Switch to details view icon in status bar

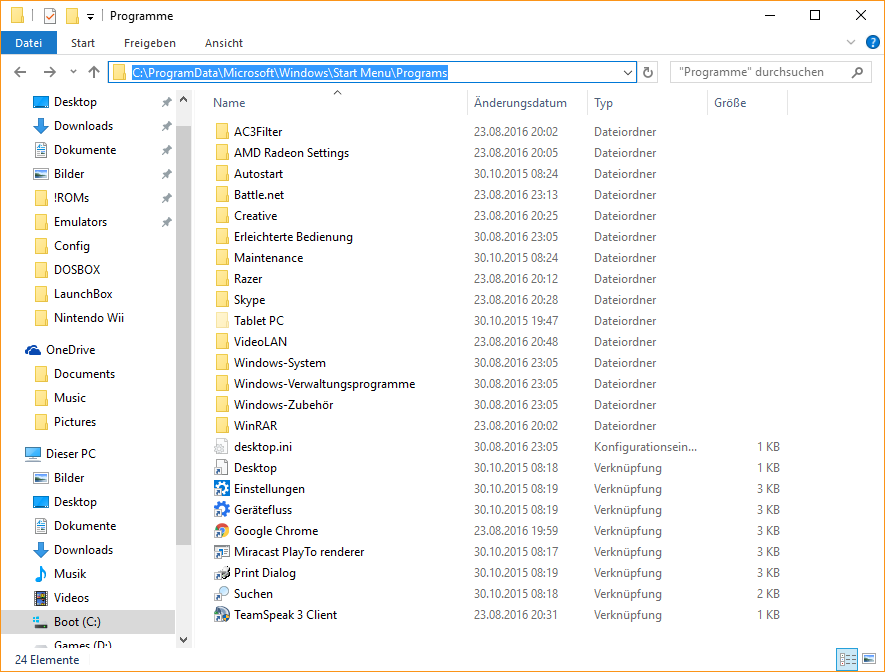(x=847, y=659)
